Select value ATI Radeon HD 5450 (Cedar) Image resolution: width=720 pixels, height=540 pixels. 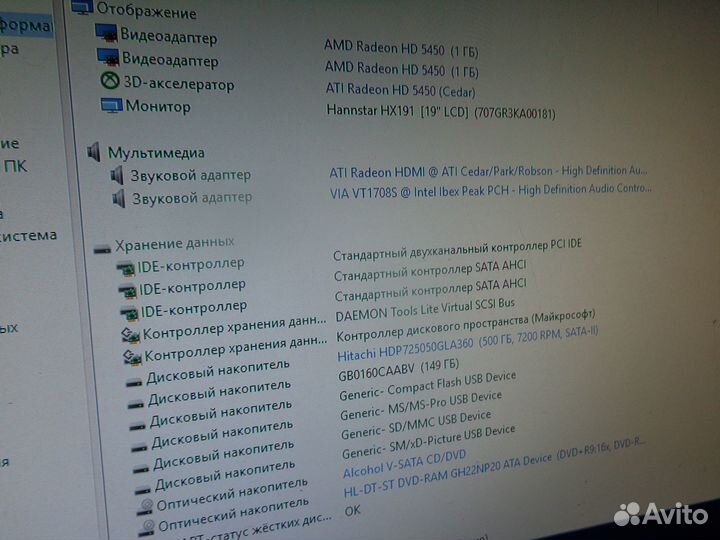(x=400, y=90)
